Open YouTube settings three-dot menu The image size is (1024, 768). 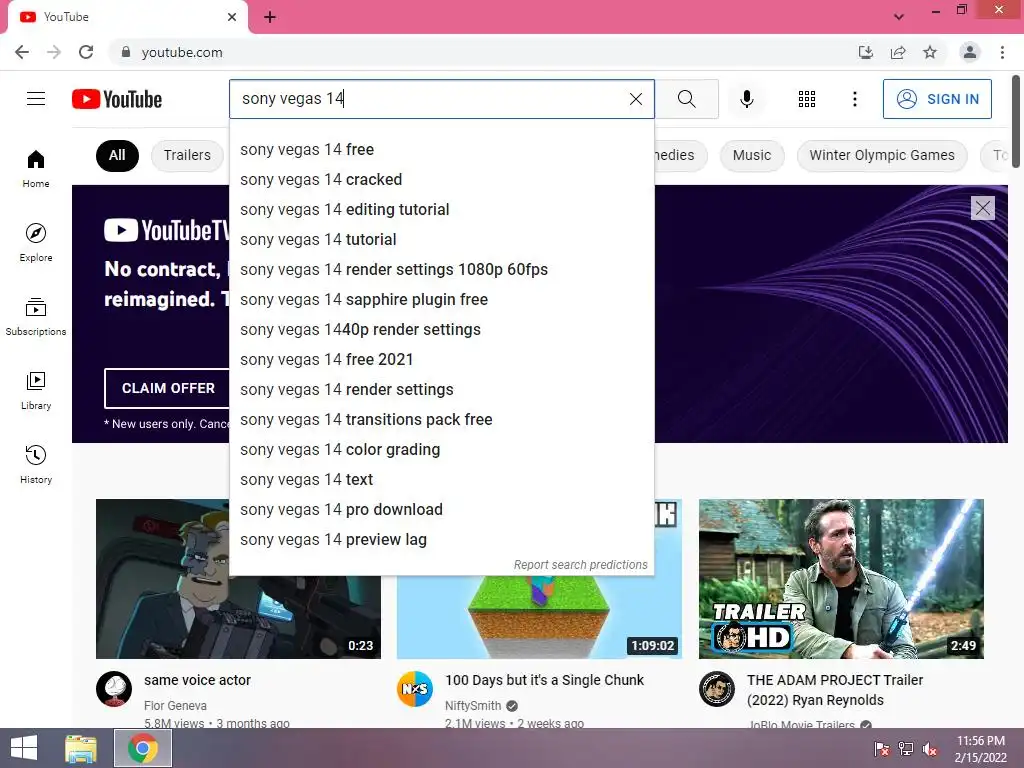[854, 99]
